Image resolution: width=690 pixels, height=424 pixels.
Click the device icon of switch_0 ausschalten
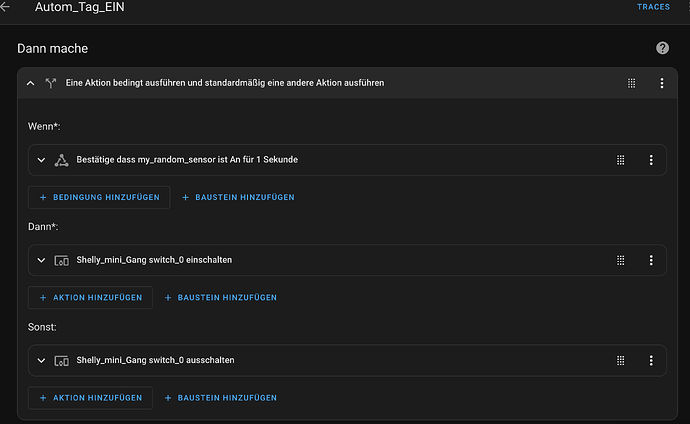pyautogui.click(x=61, y=361)
